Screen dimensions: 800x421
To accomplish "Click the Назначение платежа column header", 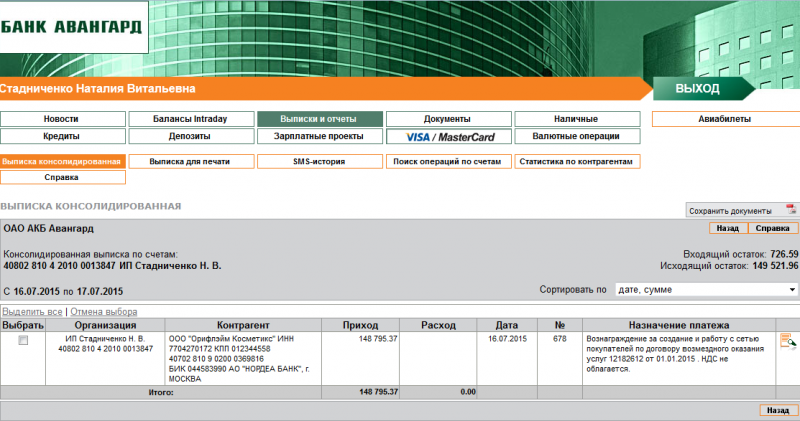I will [679, 325].
